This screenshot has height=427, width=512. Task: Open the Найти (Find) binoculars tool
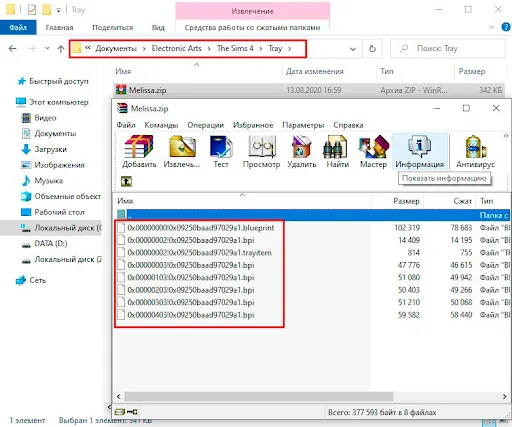point(337,151)
